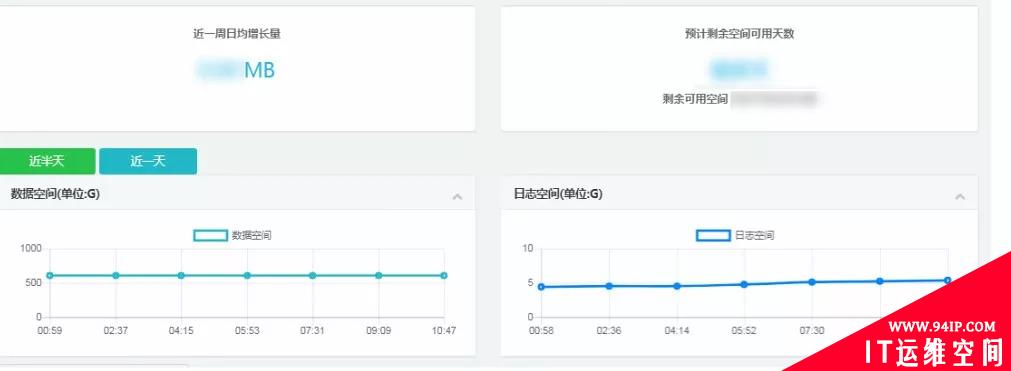The image size is (1011, 371).
Task: Click the 10 axis label in 日志空间 chart
Action: coord(527,248)
